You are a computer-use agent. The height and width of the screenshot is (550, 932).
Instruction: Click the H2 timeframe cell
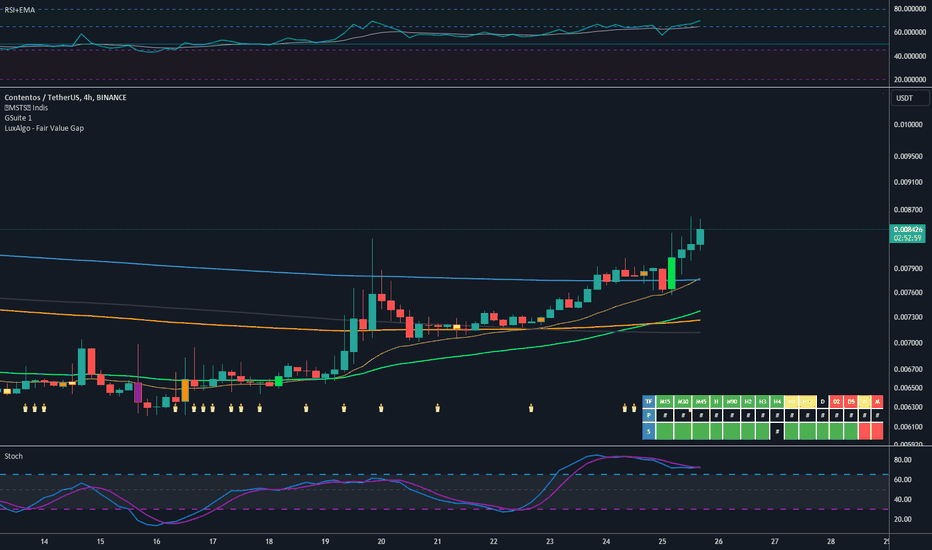point(748,401)
